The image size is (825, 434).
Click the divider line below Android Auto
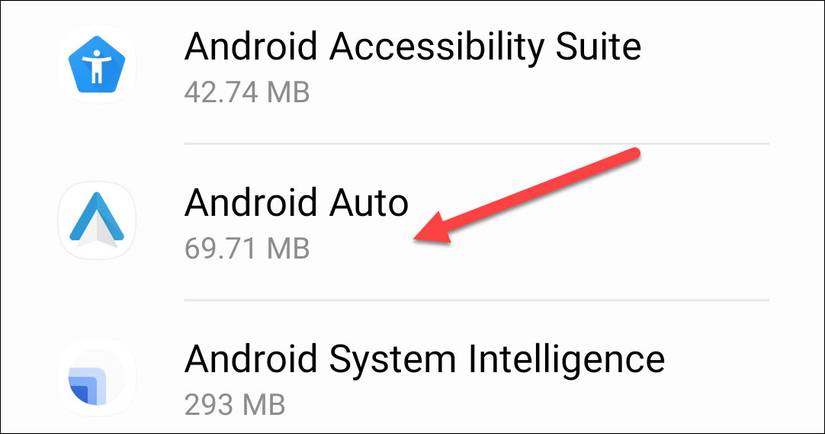click(477, 300)
